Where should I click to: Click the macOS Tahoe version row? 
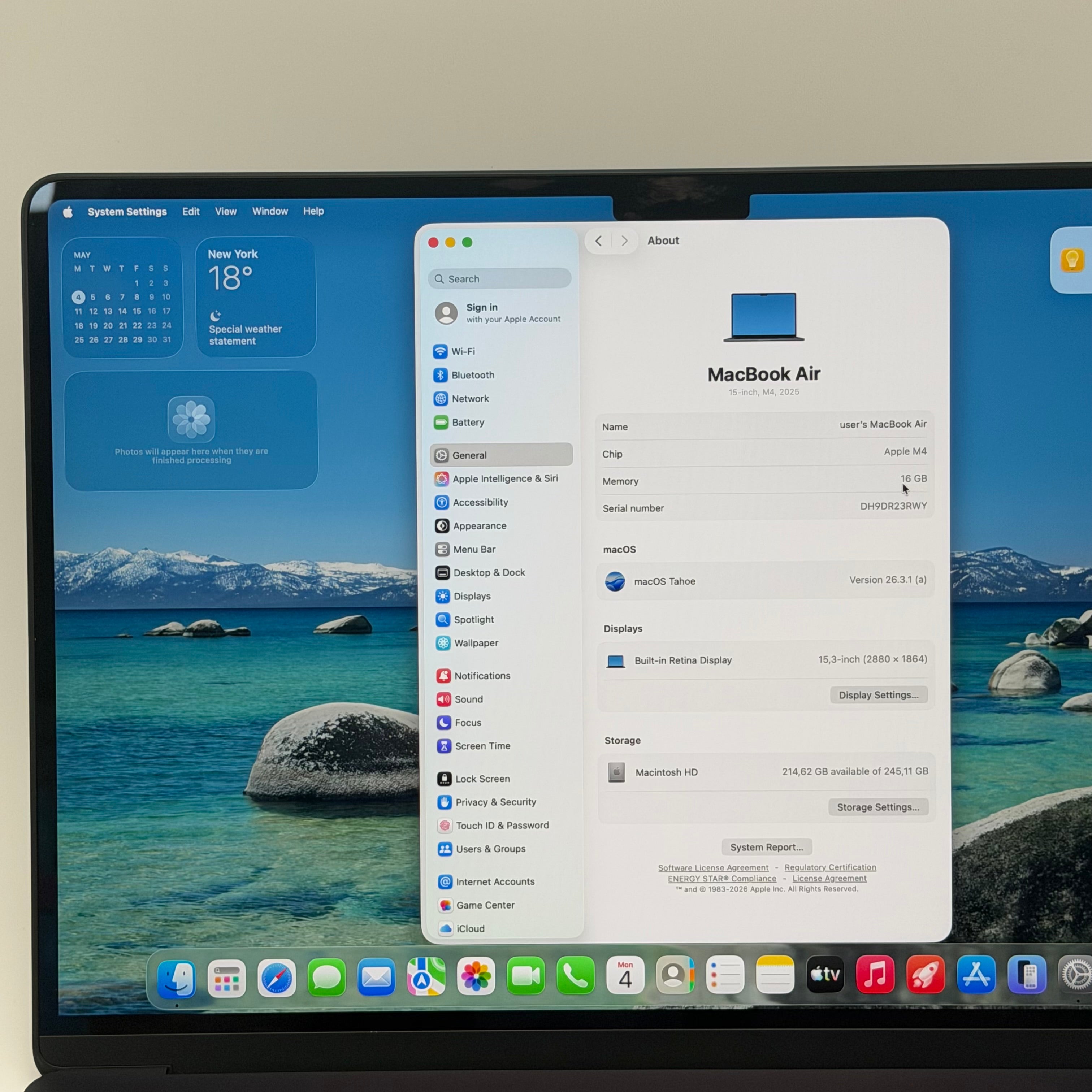765,581
